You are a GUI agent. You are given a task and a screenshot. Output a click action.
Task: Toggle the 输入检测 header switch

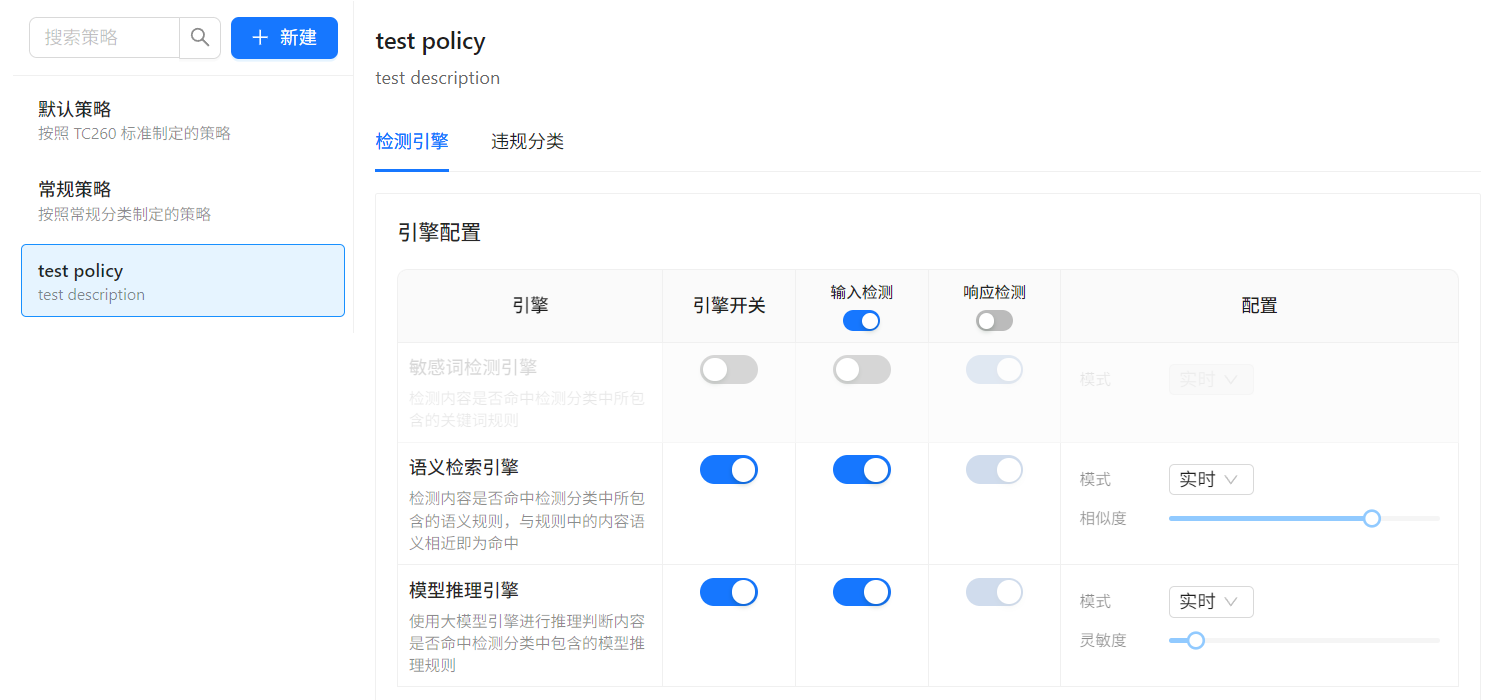click(861, 321)
